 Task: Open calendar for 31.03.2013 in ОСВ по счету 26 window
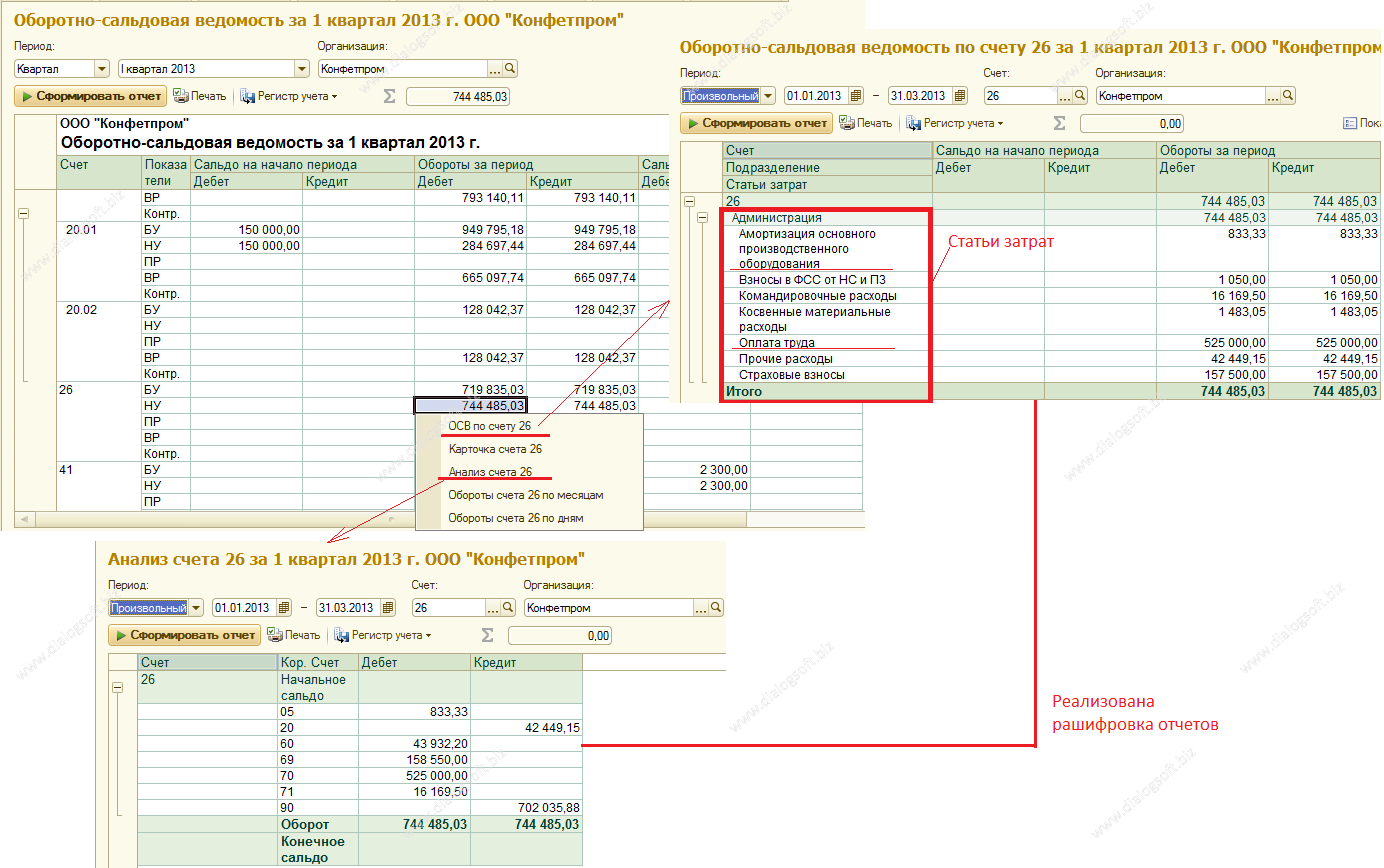click(961, 96)
